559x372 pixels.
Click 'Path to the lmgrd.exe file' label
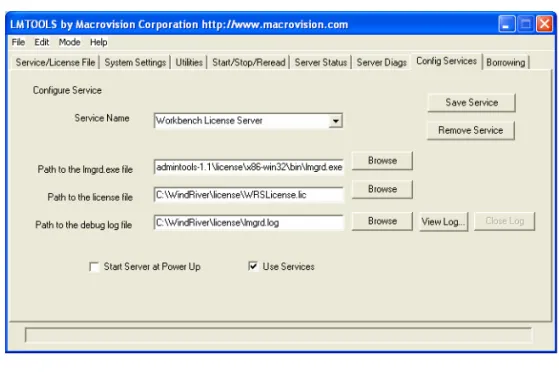point(85,169)
